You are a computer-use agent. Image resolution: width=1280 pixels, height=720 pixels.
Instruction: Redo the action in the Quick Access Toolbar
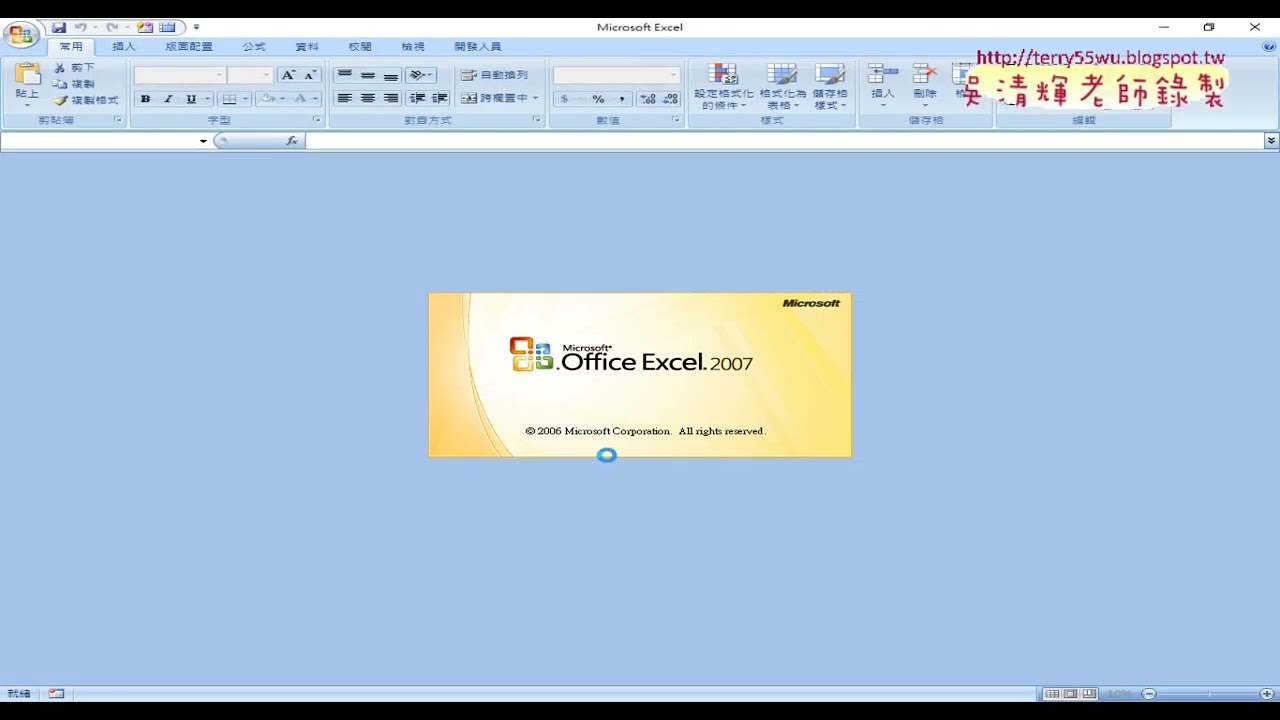112,27
